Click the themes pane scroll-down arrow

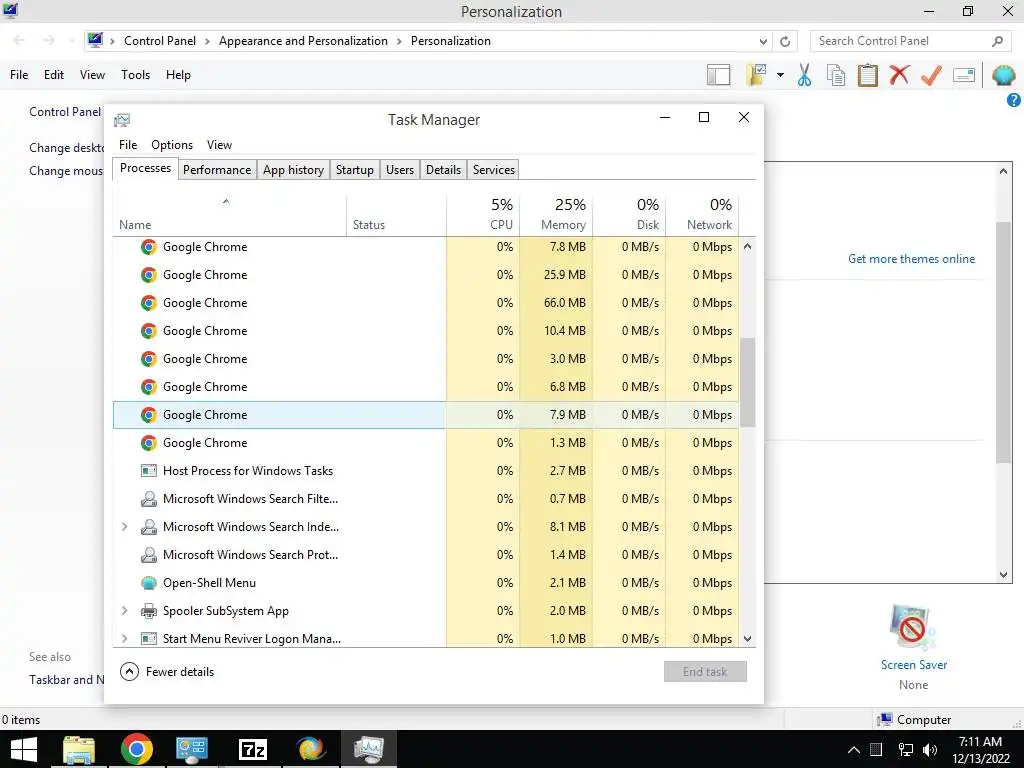1004,575
